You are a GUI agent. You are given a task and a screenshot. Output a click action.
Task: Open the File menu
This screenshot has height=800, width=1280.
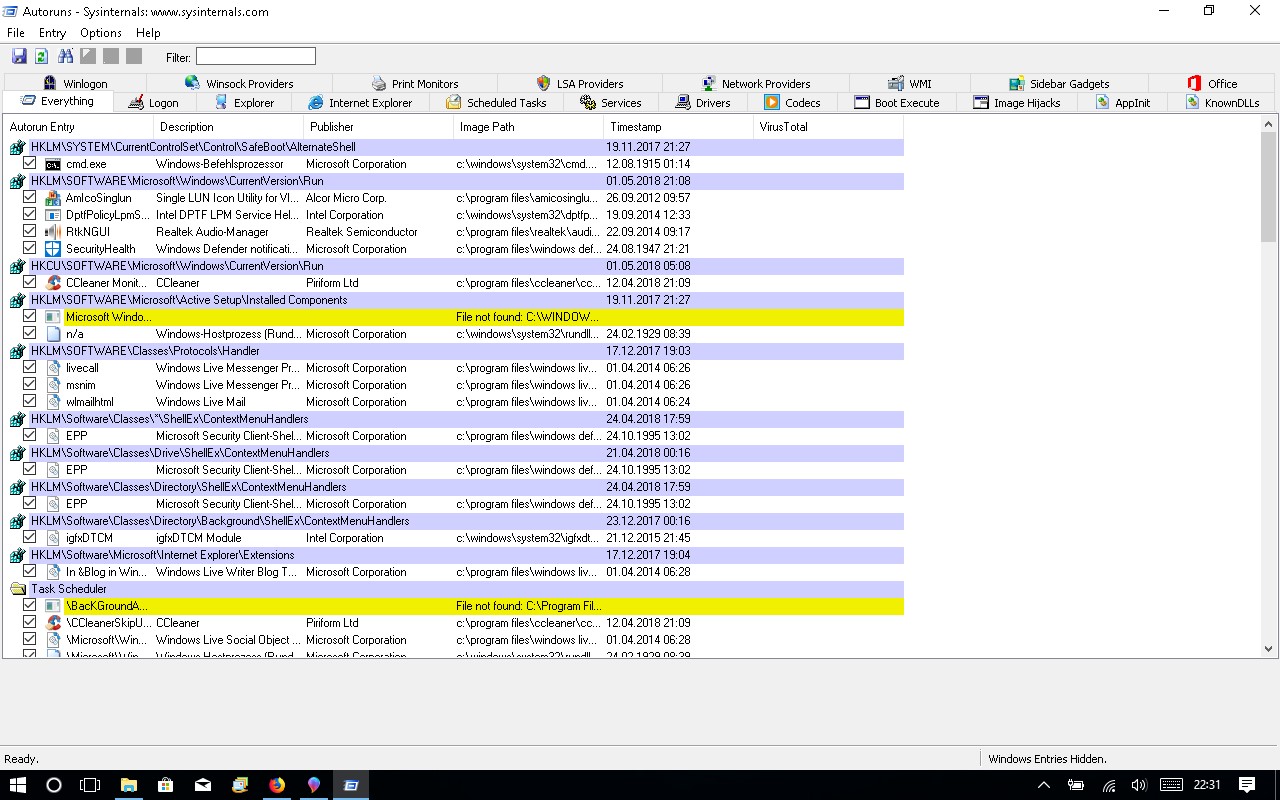coord(15,33)
